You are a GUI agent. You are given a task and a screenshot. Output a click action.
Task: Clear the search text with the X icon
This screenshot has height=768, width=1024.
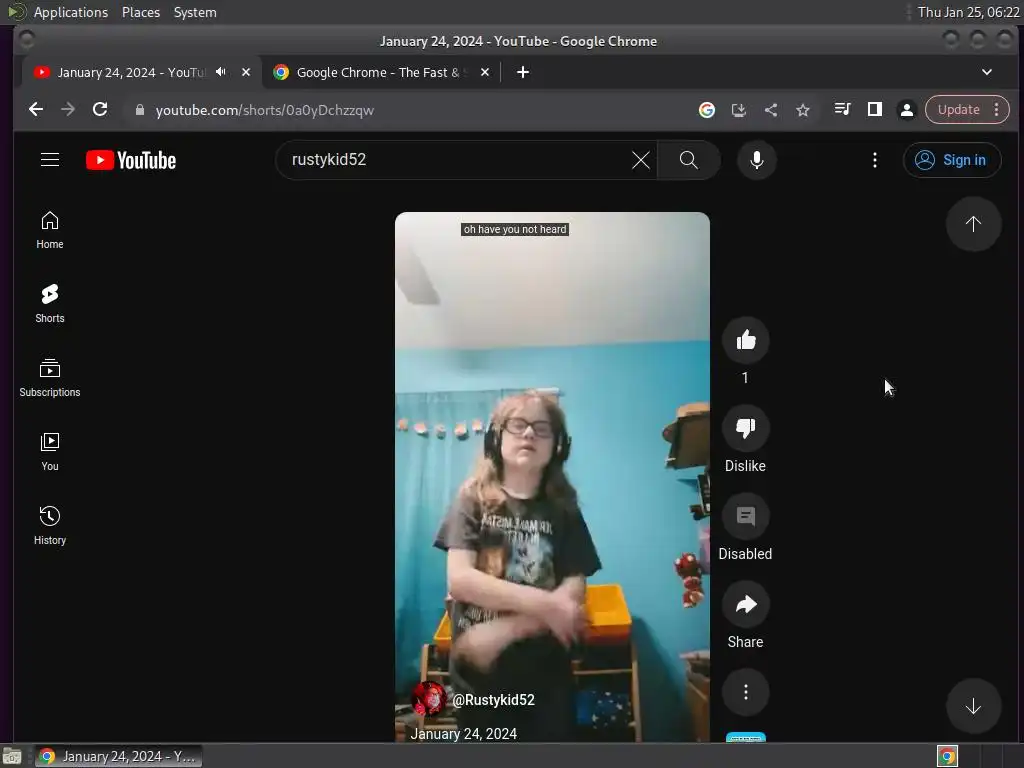tap(641, 160)
